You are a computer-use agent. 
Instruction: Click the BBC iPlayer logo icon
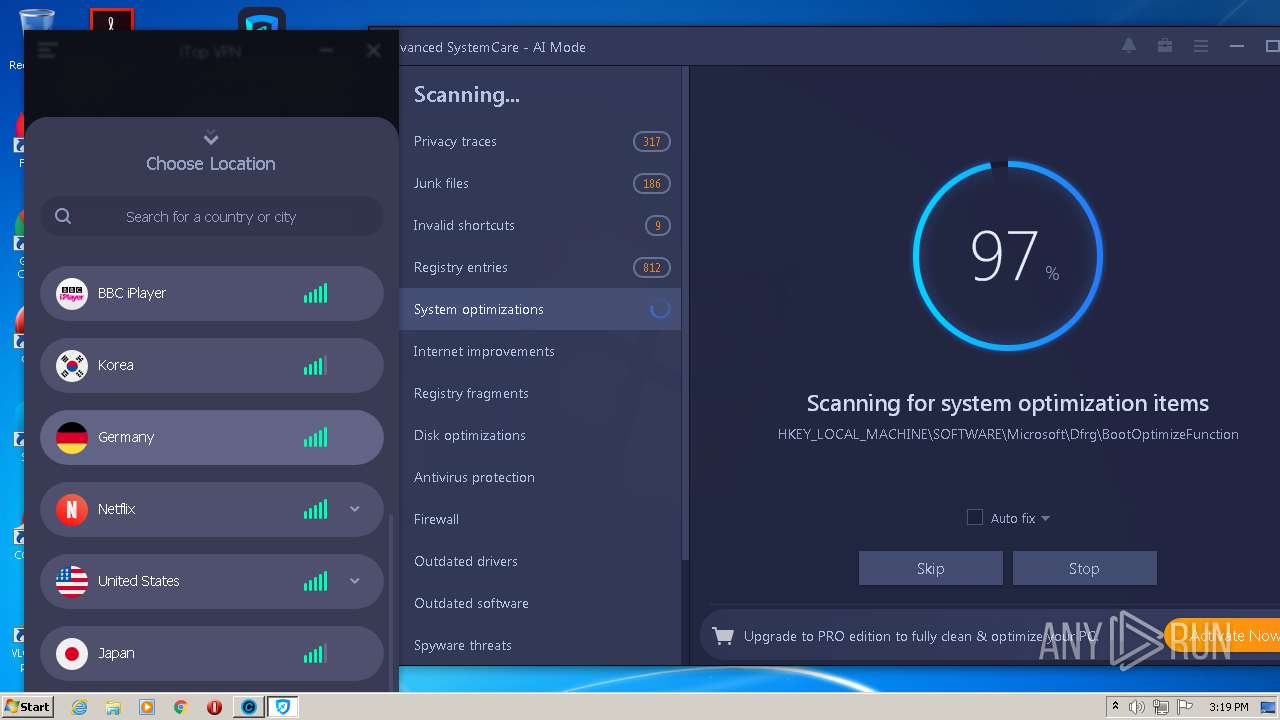pos(72,293)
